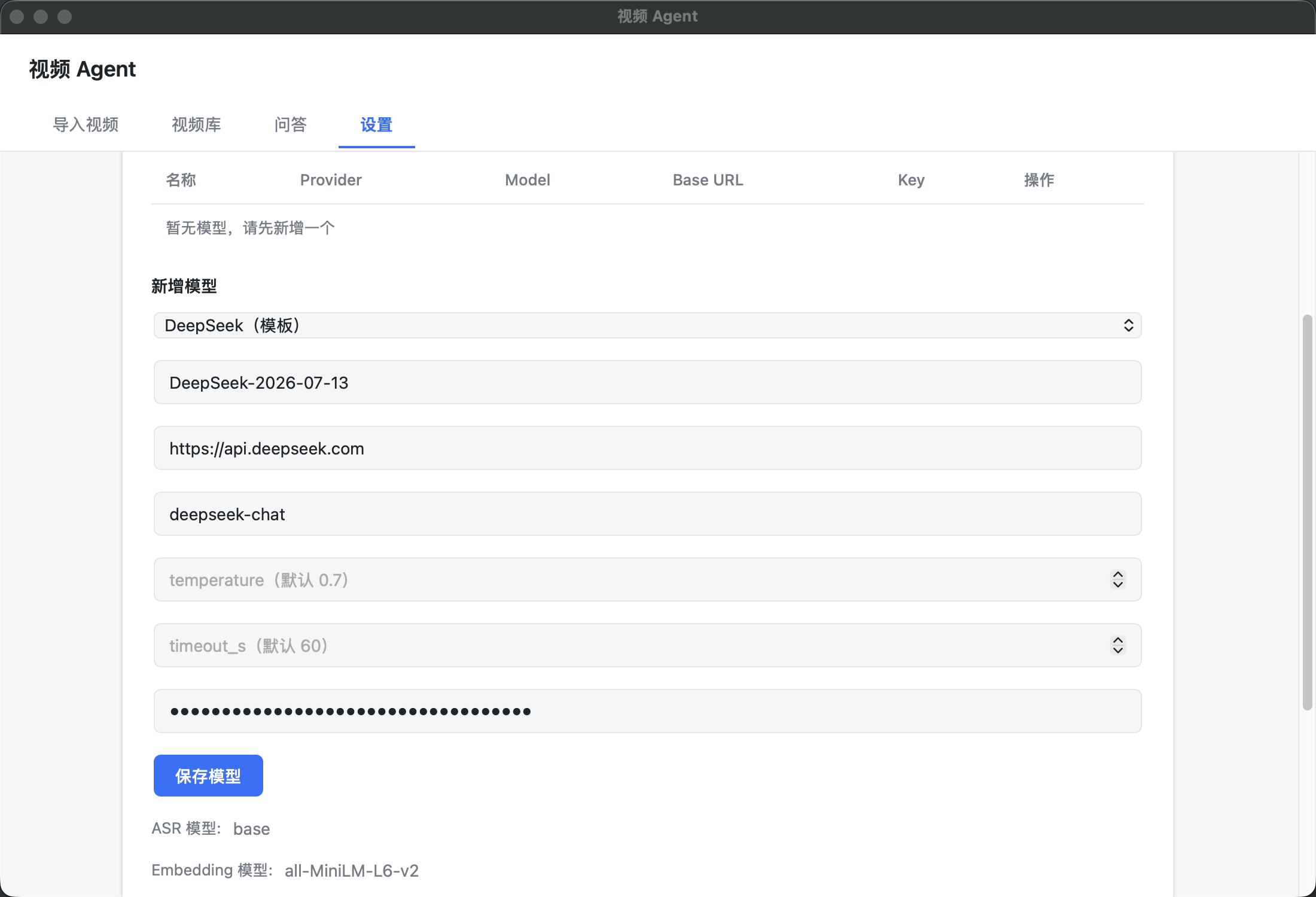Open the DeepSeek（模板）template dropdown

pos(647,325)
